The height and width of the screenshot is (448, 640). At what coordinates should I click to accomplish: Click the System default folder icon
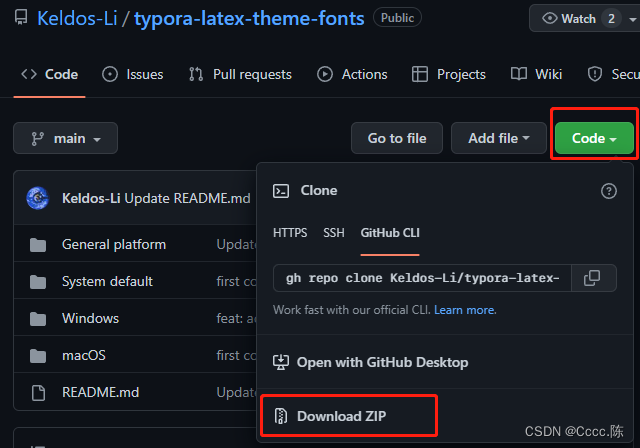(38, 282)
